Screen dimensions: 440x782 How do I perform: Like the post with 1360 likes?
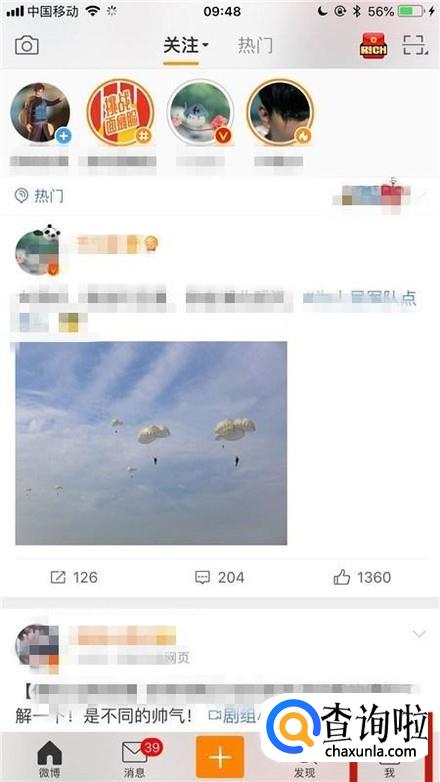tap(362, 578)
